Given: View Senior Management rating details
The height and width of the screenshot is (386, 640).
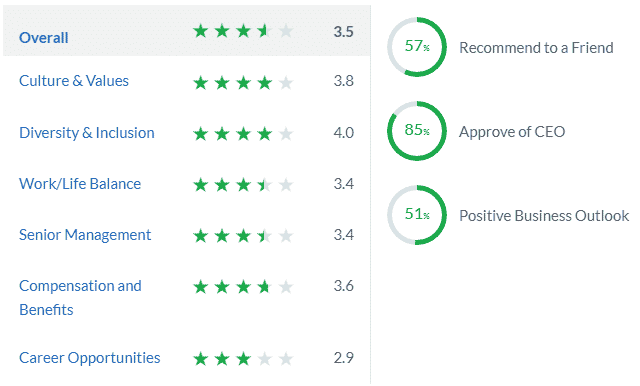Looking at the screenshot, I should coord(85,235).
